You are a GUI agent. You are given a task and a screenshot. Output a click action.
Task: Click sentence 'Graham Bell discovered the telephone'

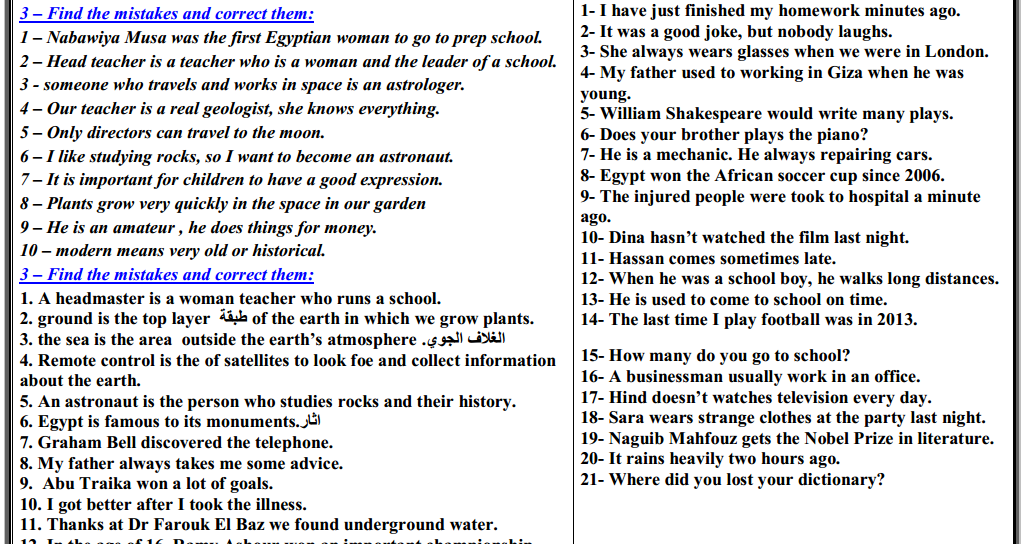(x=176, y=443)
